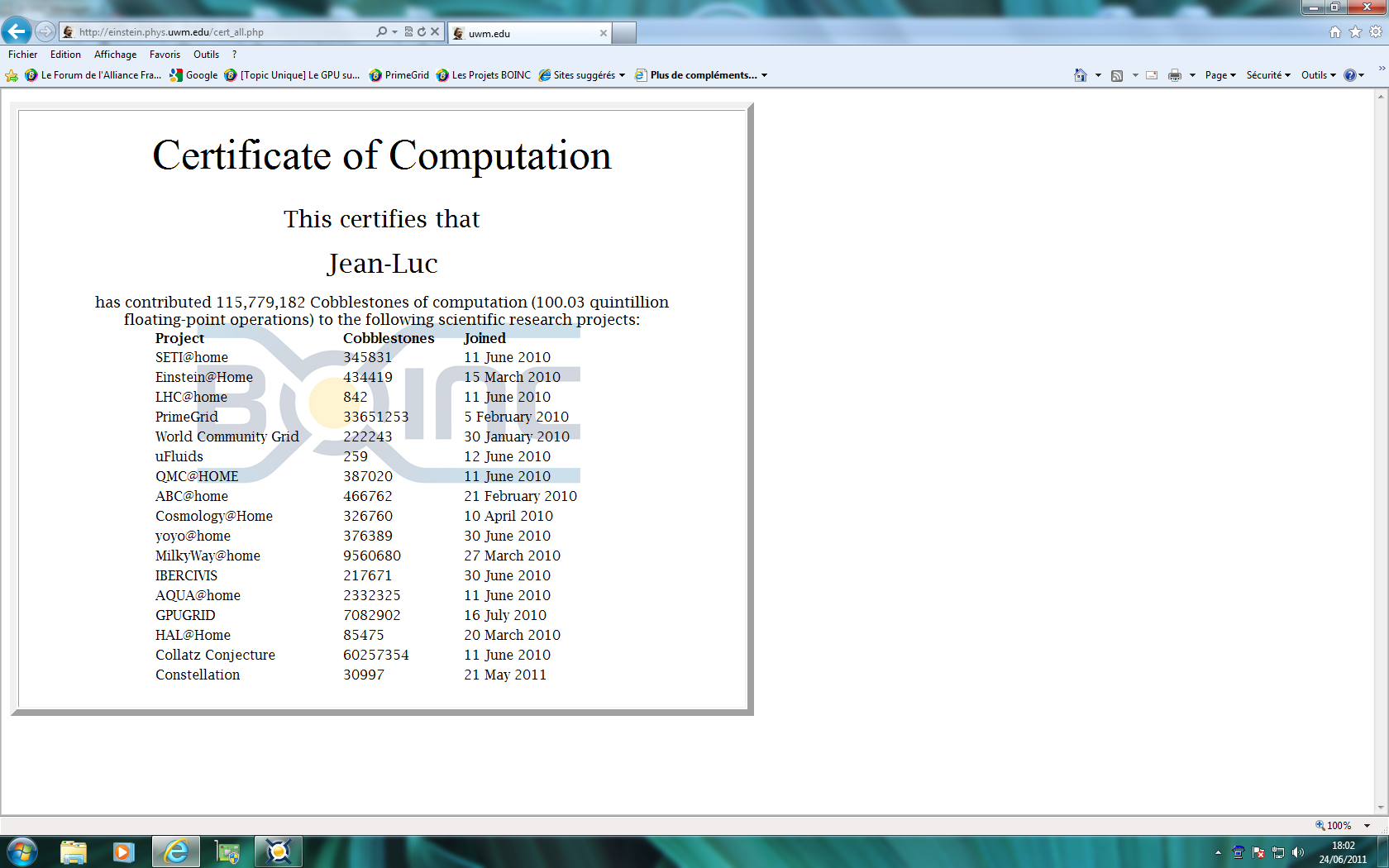This screenshot has width=1389, height=868.
Task: Click the network tray icon
Action: click(x=1278, y=852)
